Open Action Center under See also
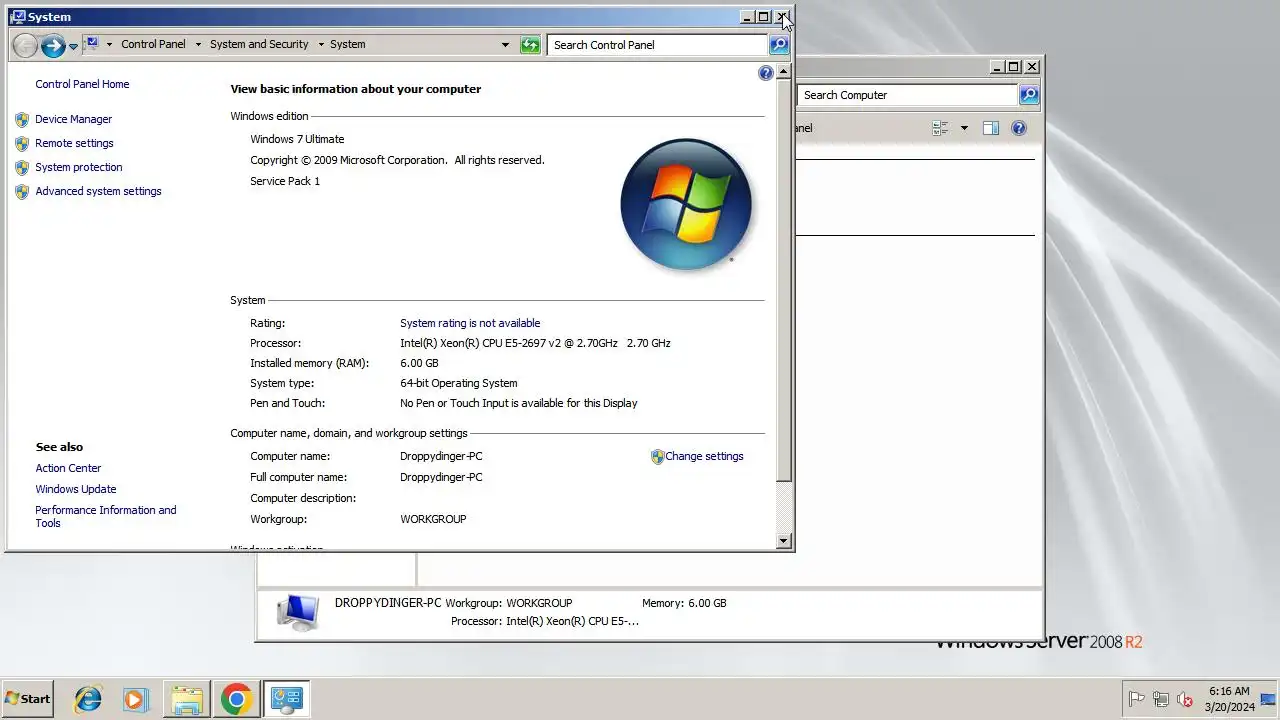This screenshot has height=720, width=1280. (68, 468)
